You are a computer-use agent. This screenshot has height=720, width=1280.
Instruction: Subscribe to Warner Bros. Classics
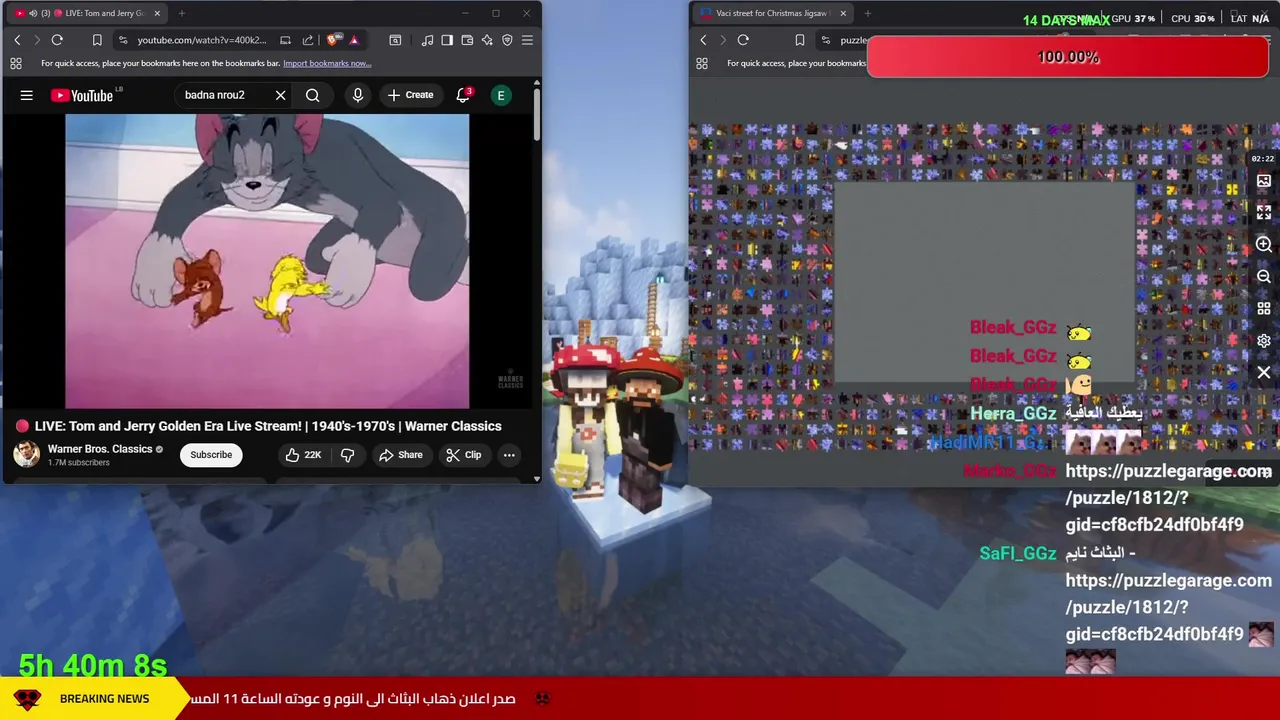pos(211,455)
